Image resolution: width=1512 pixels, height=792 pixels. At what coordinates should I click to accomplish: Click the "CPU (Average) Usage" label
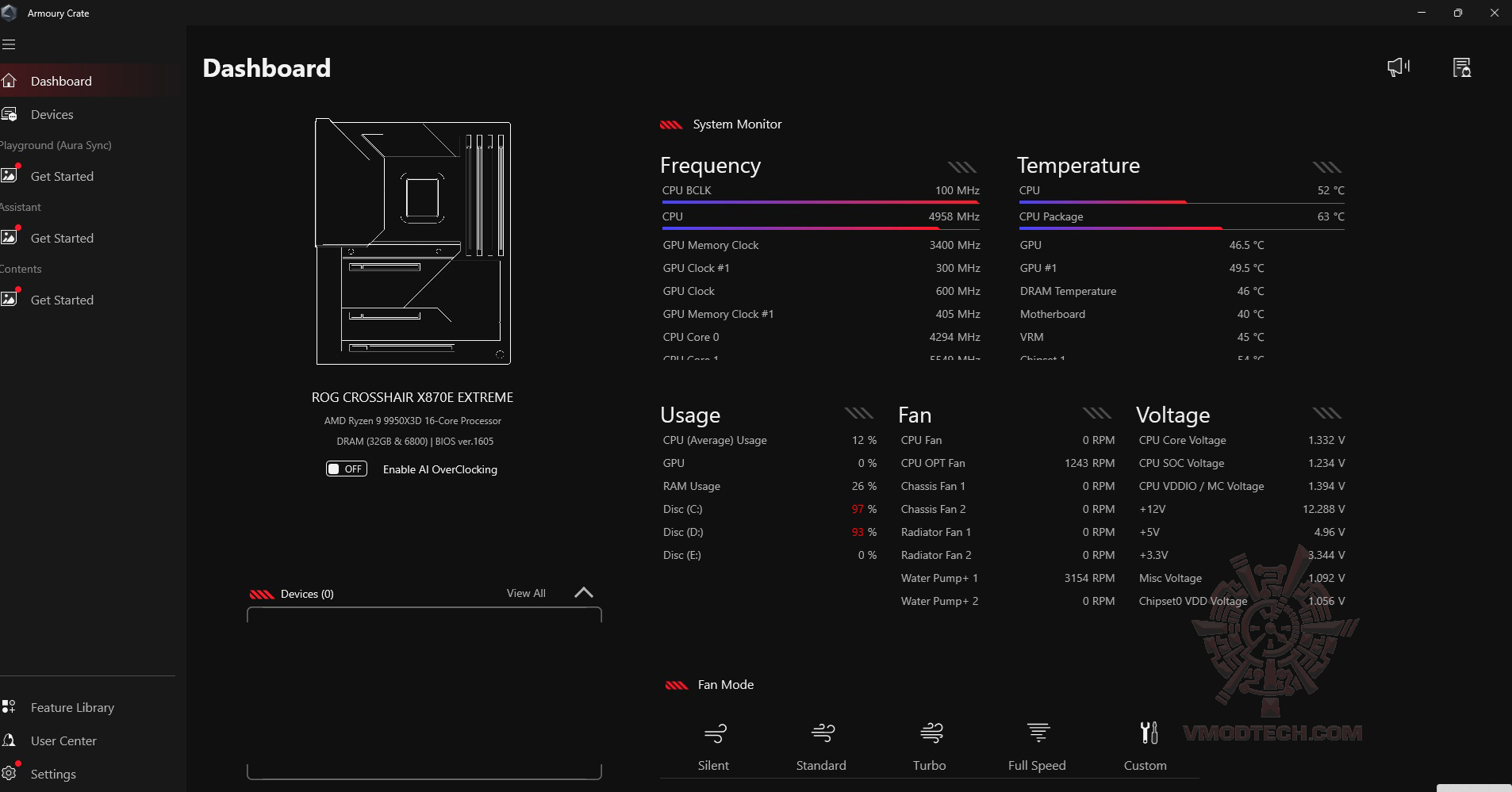715,440
